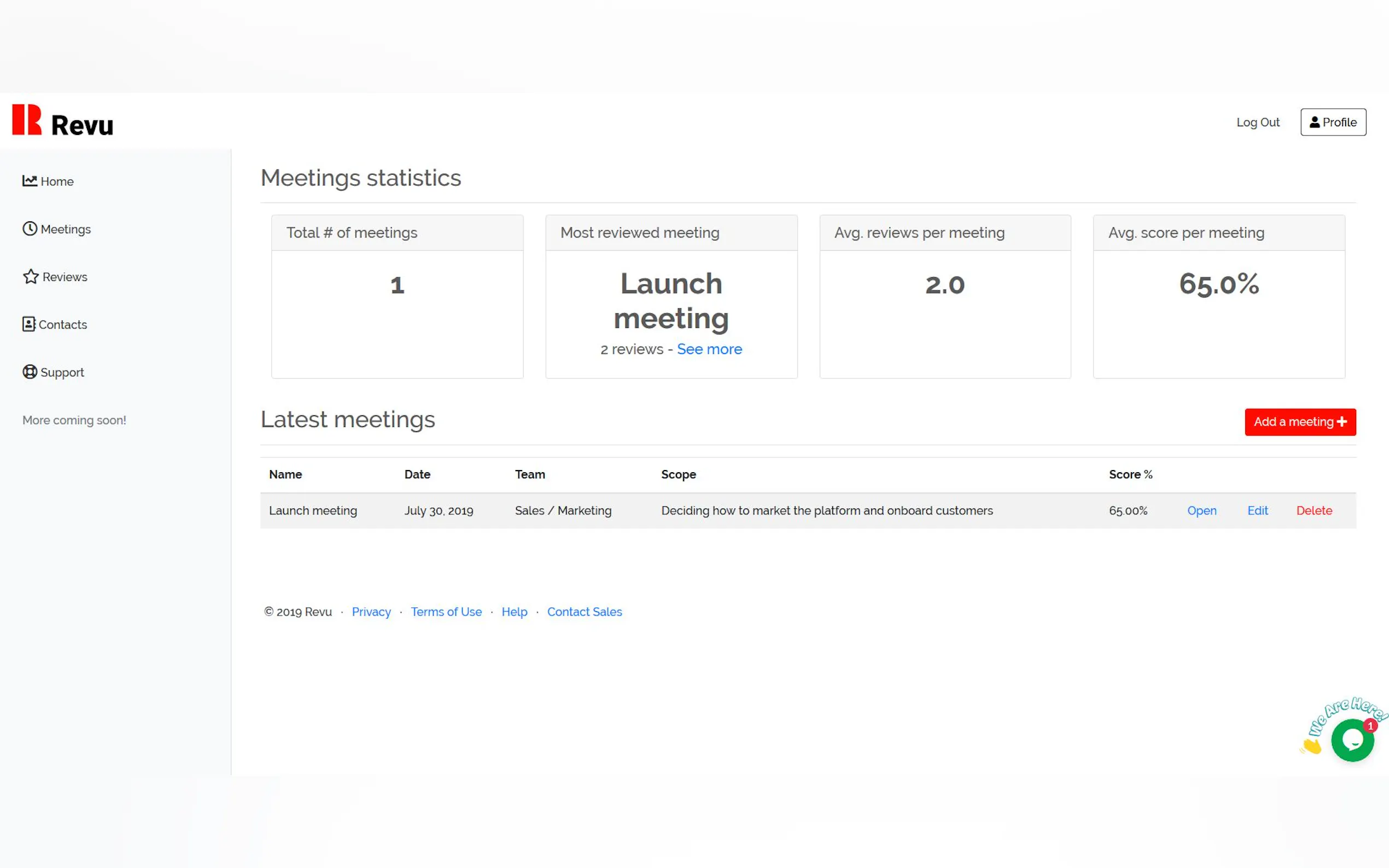The image size is (1389, 868).
Task: Open Reviews in the sidebar
Action: 55,277
